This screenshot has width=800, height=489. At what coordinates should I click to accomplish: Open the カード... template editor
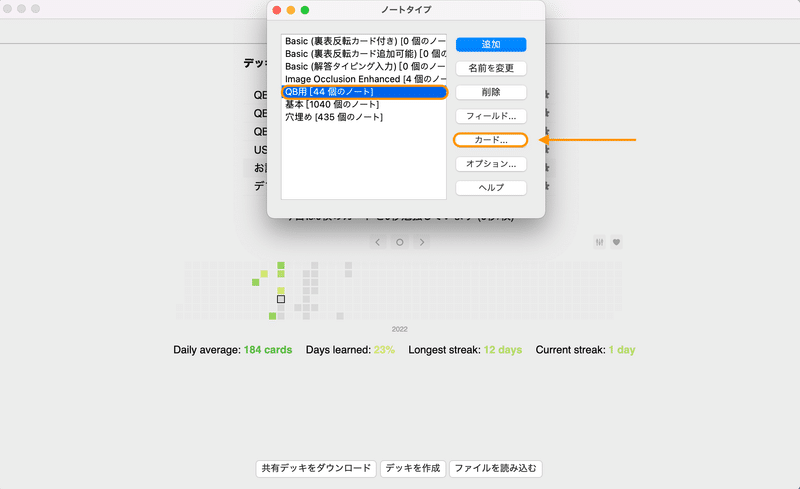tap(491, 140)
